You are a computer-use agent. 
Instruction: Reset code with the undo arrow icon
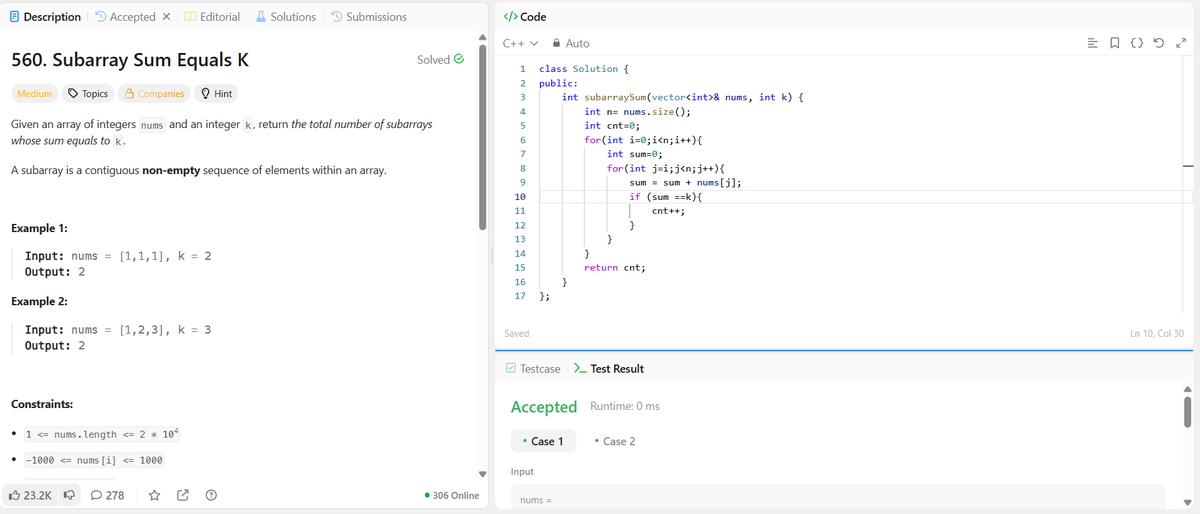pos(1161,43)
